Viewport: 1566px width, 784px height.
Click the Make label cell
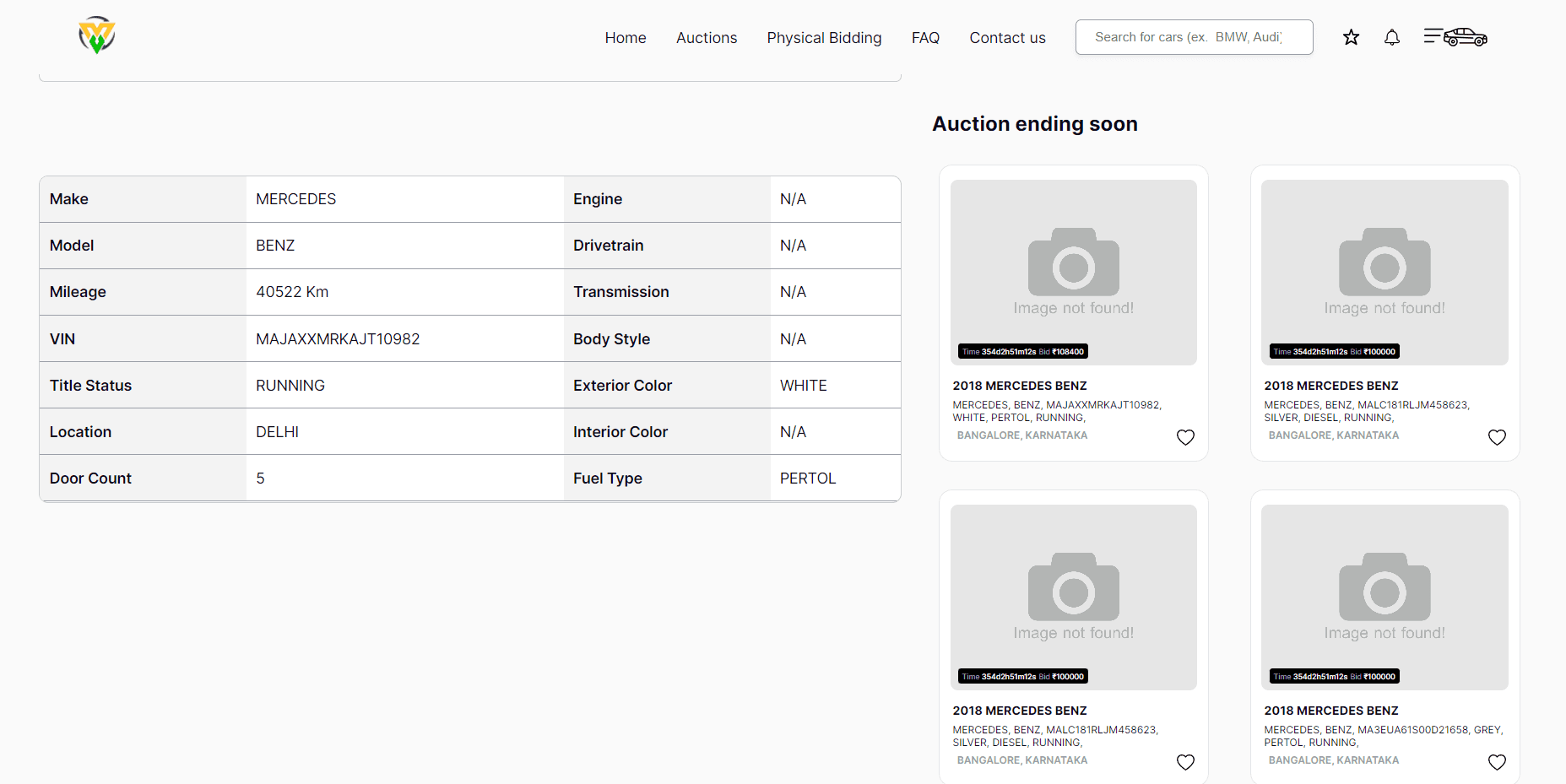[143, 199]
